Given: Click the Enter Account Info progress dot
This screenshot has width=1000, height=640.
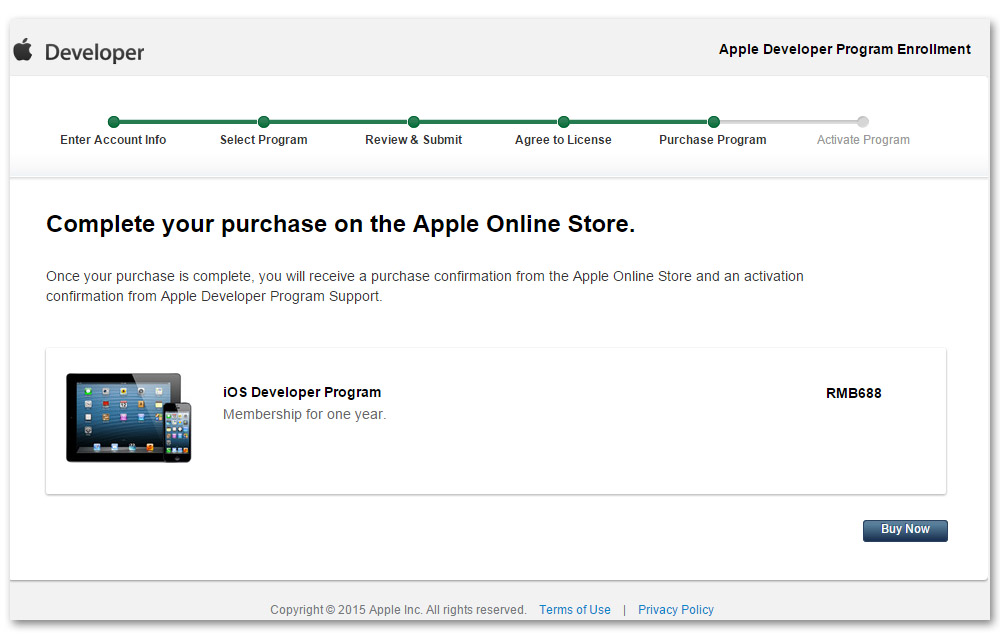Looking at the screenshot, I should (113, 121).
